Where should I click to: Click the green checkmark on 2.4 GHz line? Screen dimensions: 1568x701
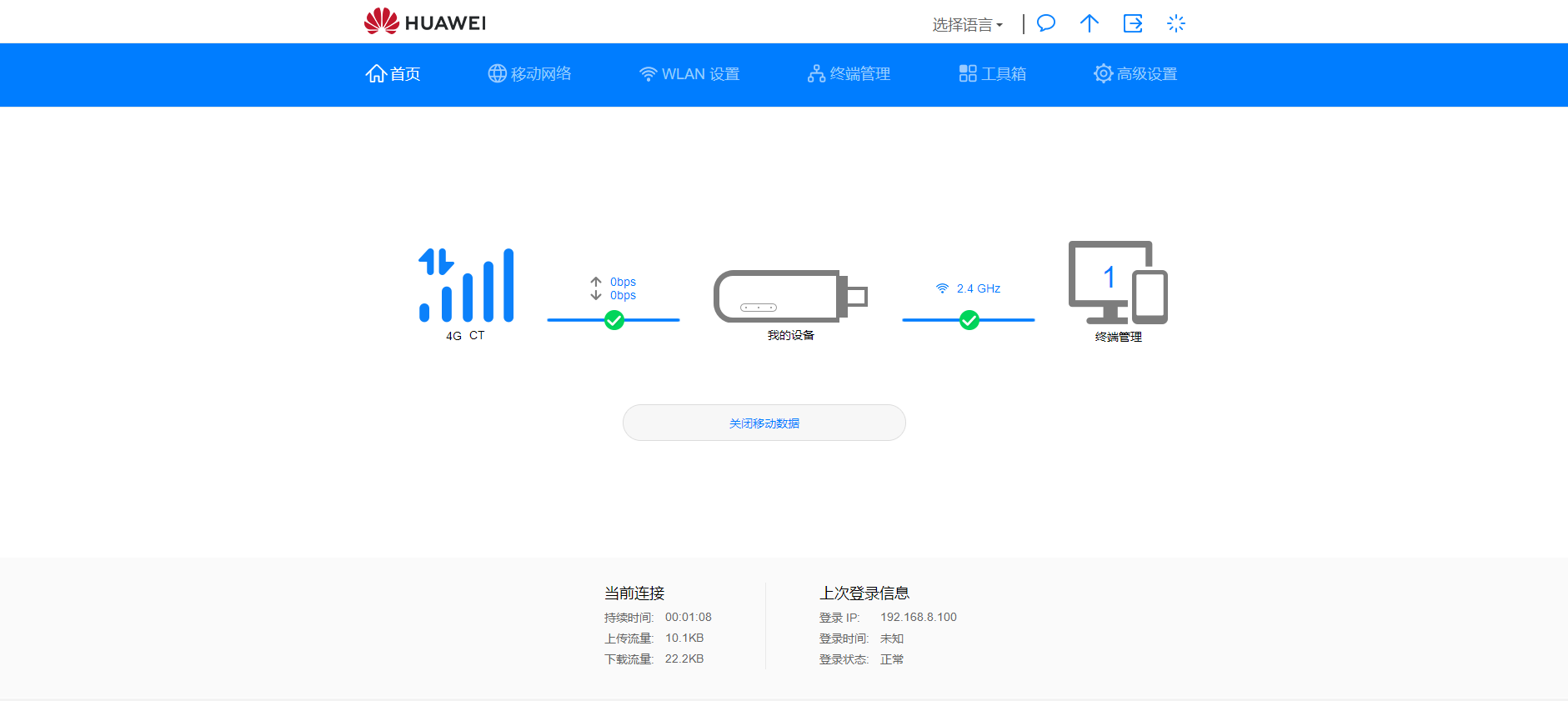[969, 320]
